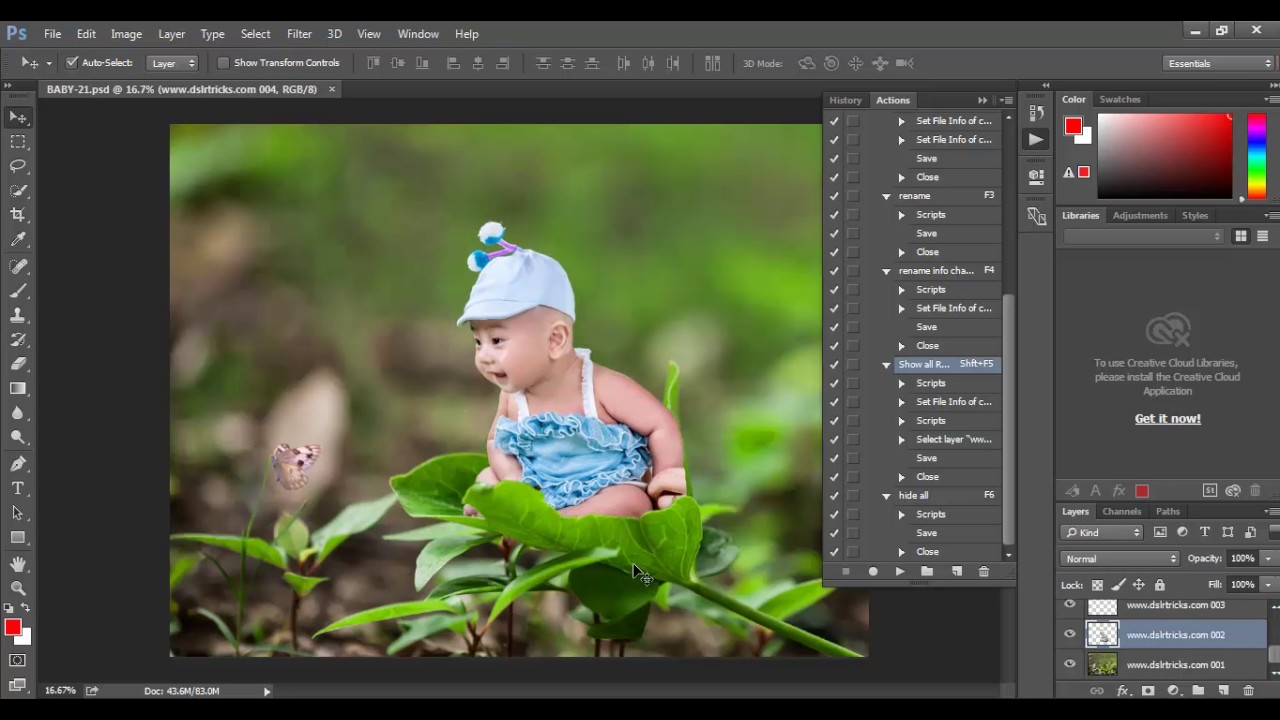Open the Essentials workspace dropdown
The width and height of the screenshot is (1280, 720).
tap(1219, 63)
